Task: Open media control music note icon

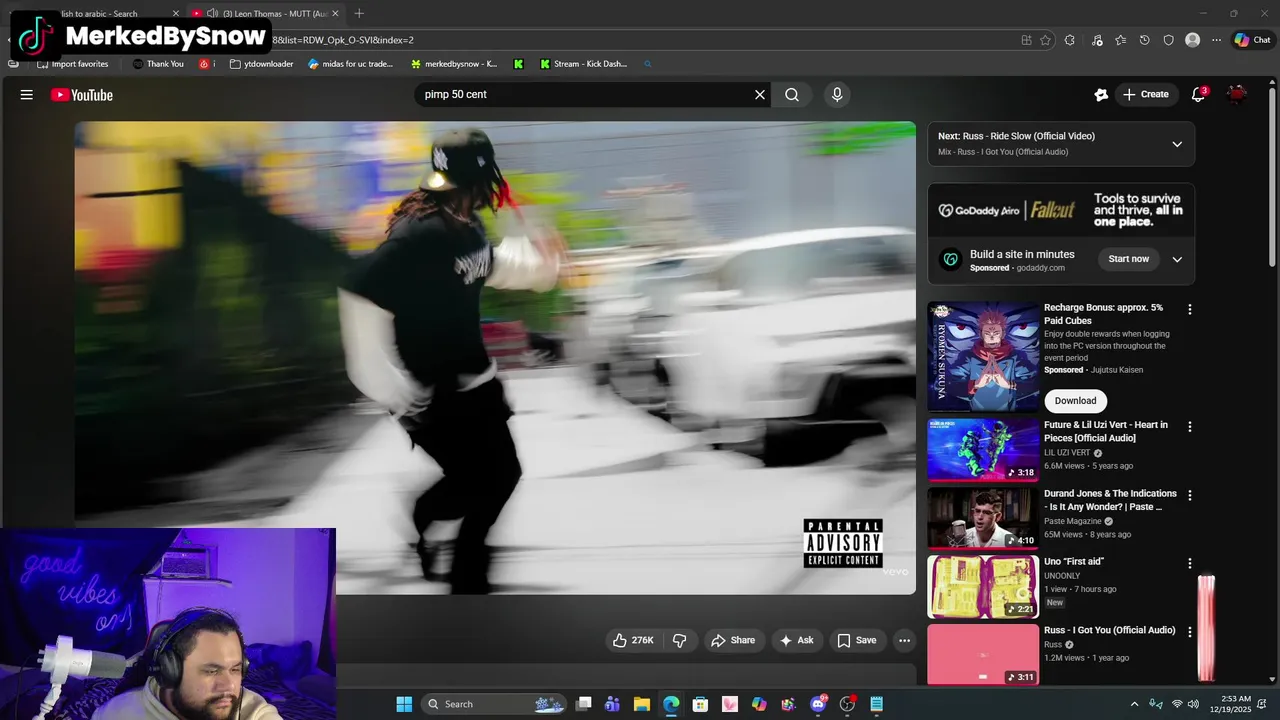Action: (x=1097, y=40)
